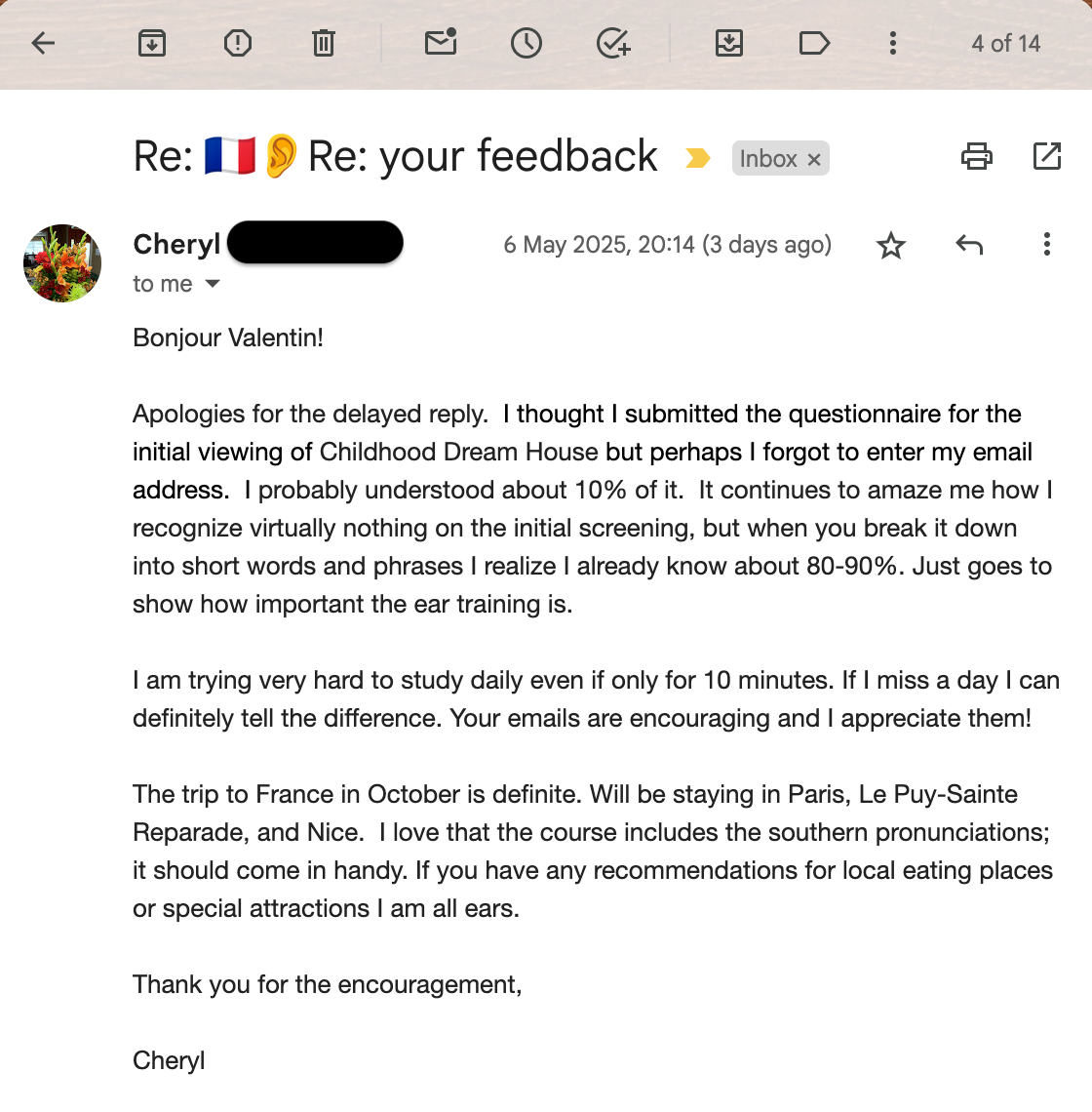The width and height of the screenshot is (1092, 1112).
Task: Toggle the yellow importance marker
Action: coord(698,158)
